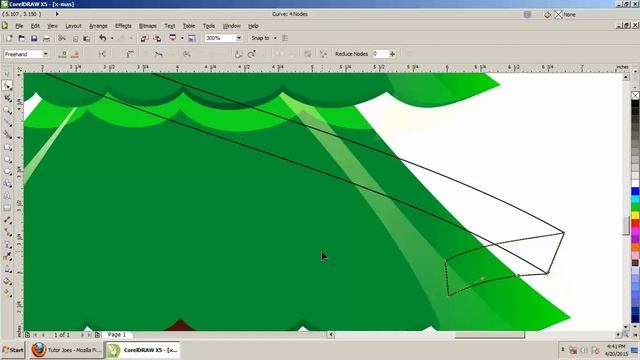Viewport: 640px width, 360px height.
Task: Pick the red swatch in color palette
Action: coord(636,223)
